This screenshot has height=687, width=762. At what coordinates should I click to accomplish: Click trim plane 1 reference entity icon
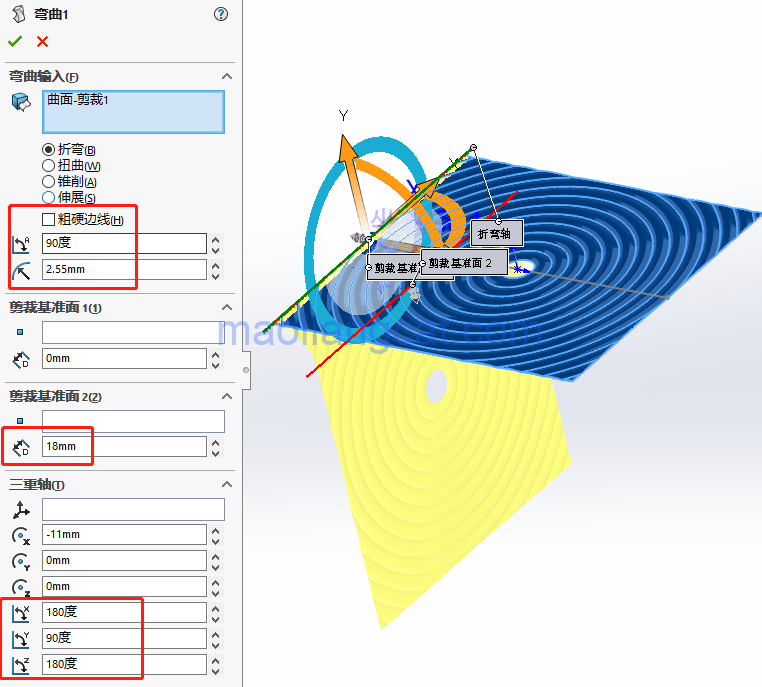[20, 332]
